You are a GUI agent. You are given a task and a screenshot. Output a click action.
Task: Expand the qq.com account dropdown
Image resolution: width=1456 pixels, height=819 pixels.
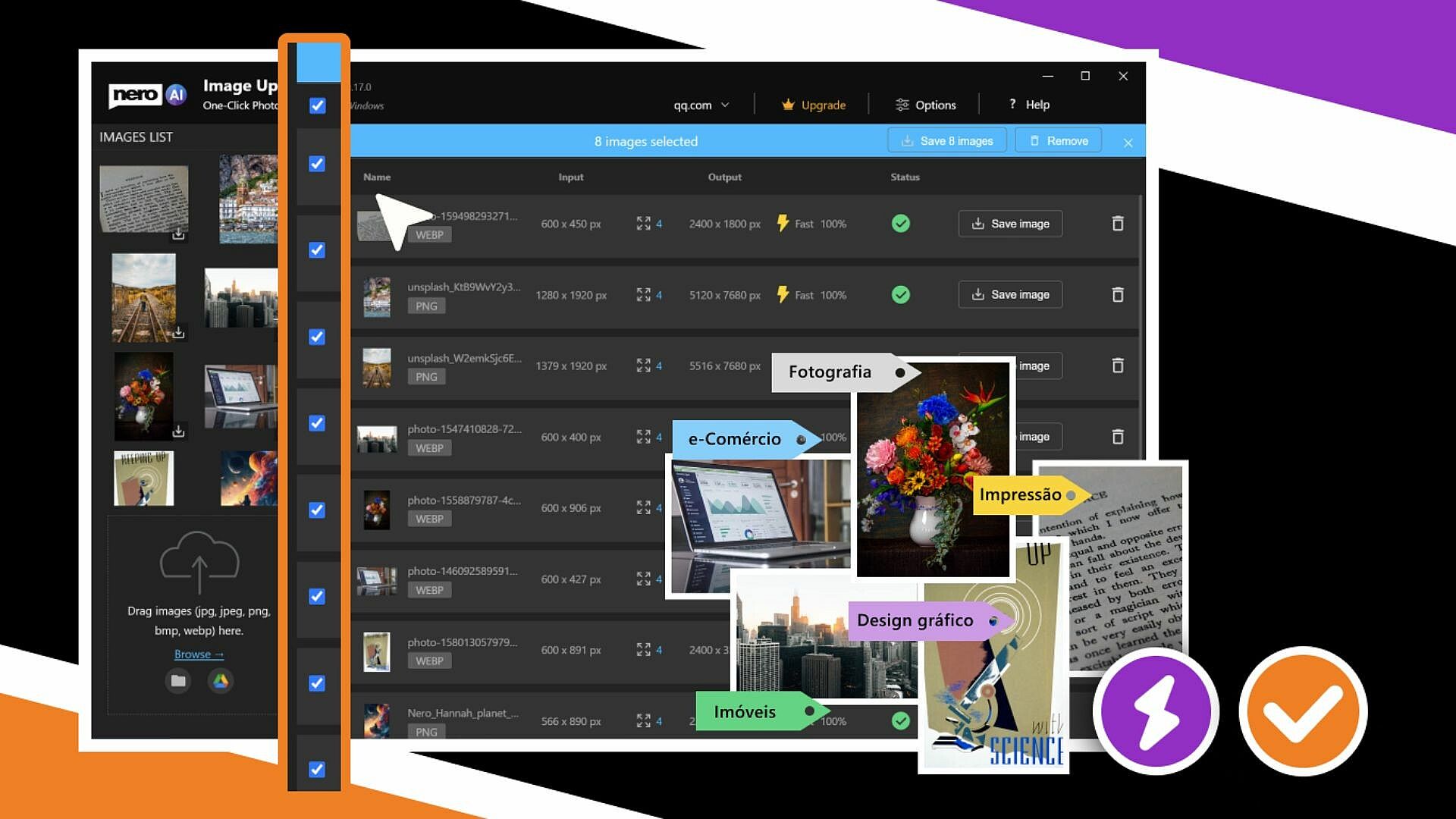click(701, 105)
